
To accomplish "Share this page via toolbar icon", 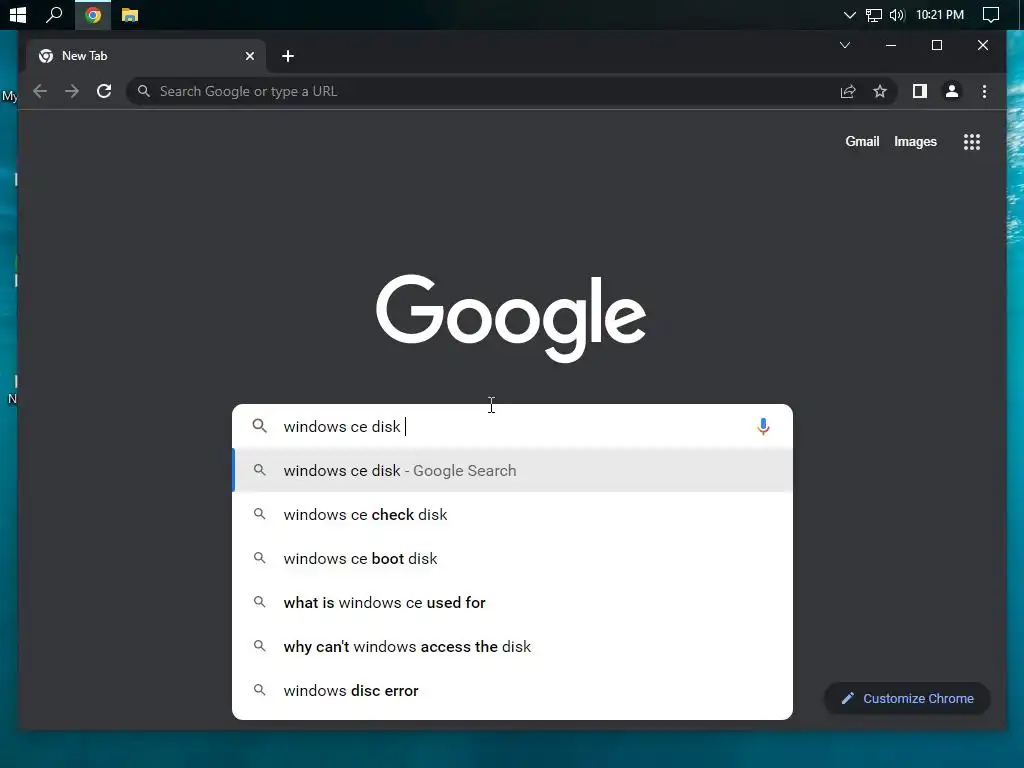I will [x=848, y=91].
